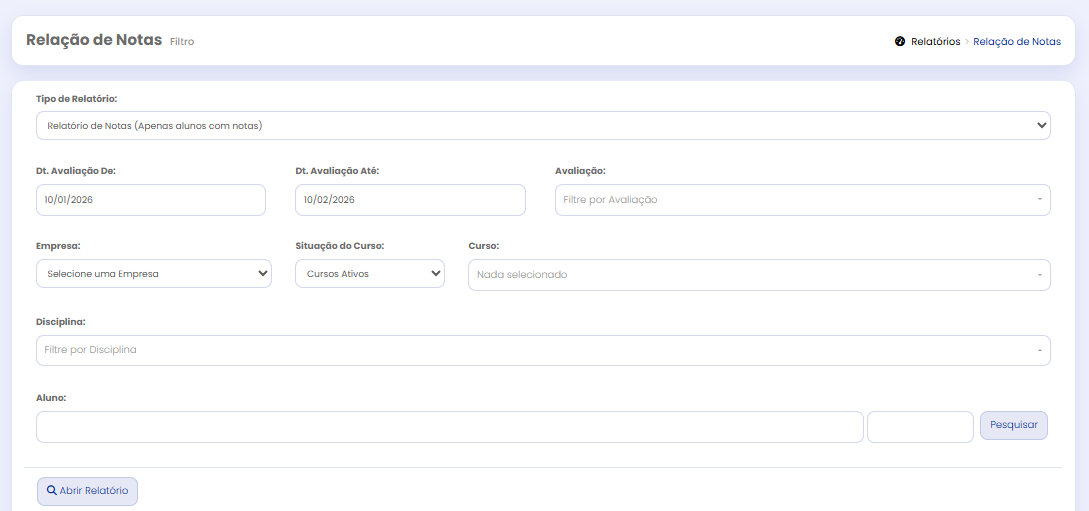This screenshot has width=1089, height=511.
Task: Open the Relatórios breadcrumb link
Action: coord(935,42)
